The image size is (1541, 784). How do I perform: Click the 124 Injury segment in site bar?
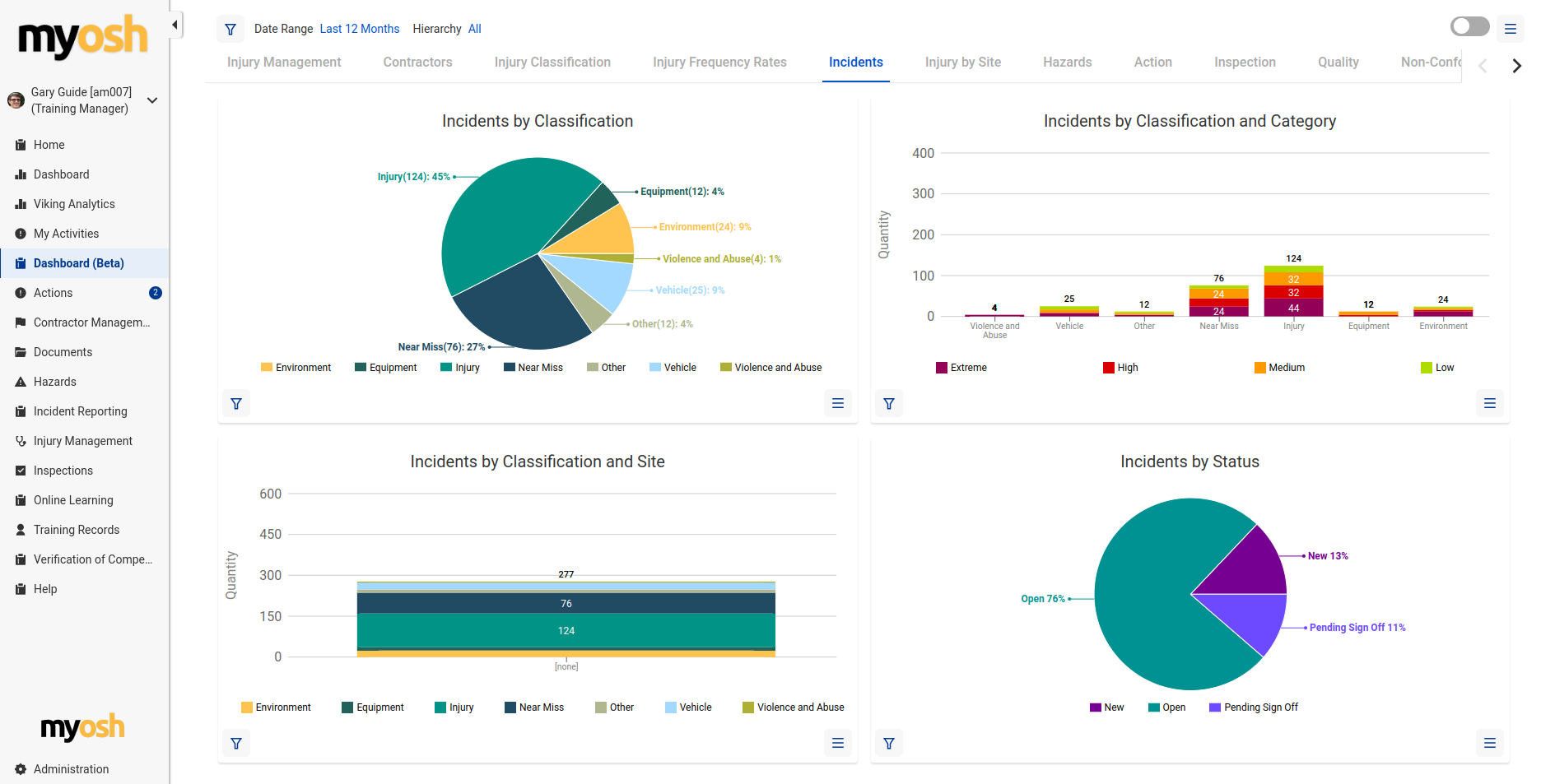pos(566,631)
